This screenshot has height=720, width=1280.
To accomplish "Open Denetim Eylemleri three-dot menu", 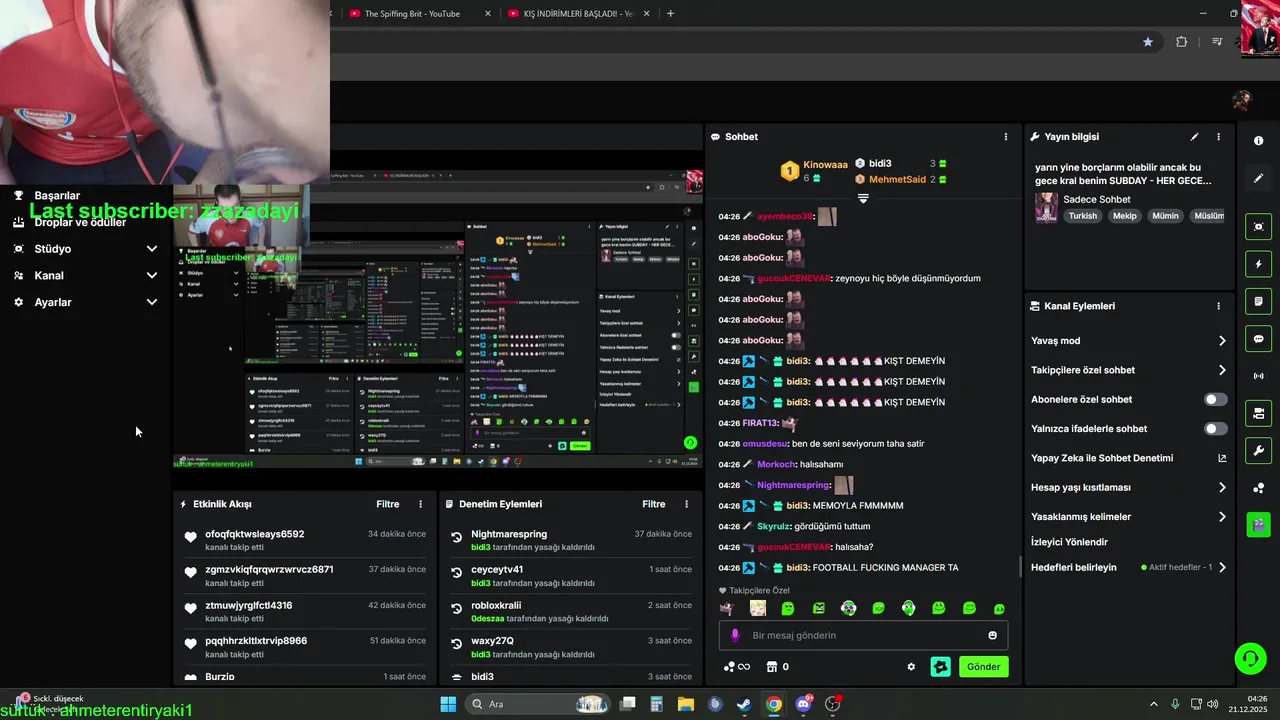I will tap(686, 504).
